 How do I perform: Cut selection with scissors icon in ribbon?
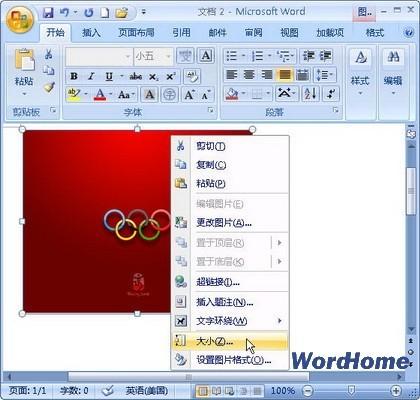point(49,54)
